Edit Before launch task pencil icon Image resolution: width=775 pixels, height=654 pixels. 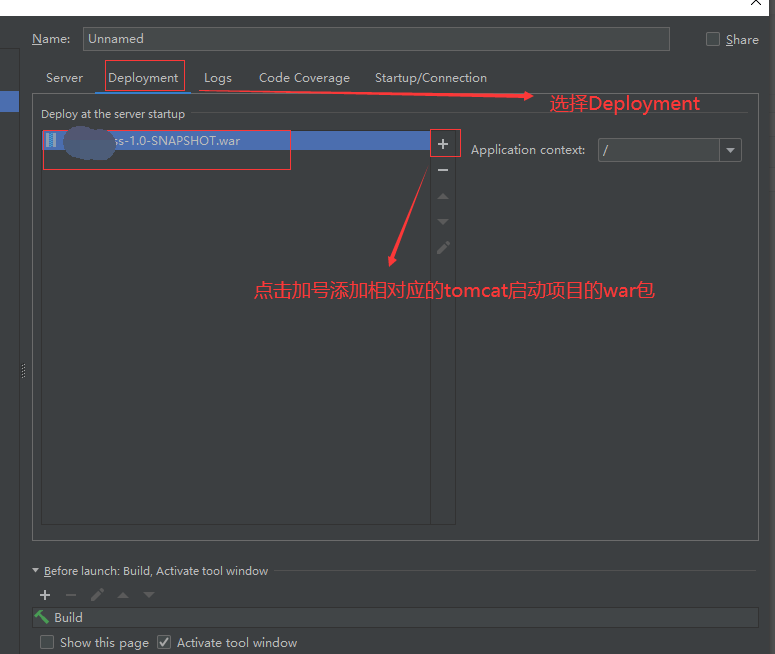tap(97, 595)
